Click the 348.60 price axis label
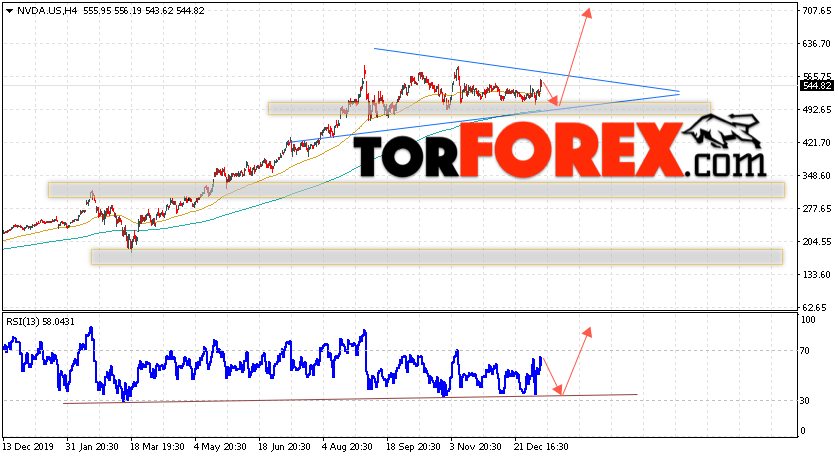 pos(817,175)
